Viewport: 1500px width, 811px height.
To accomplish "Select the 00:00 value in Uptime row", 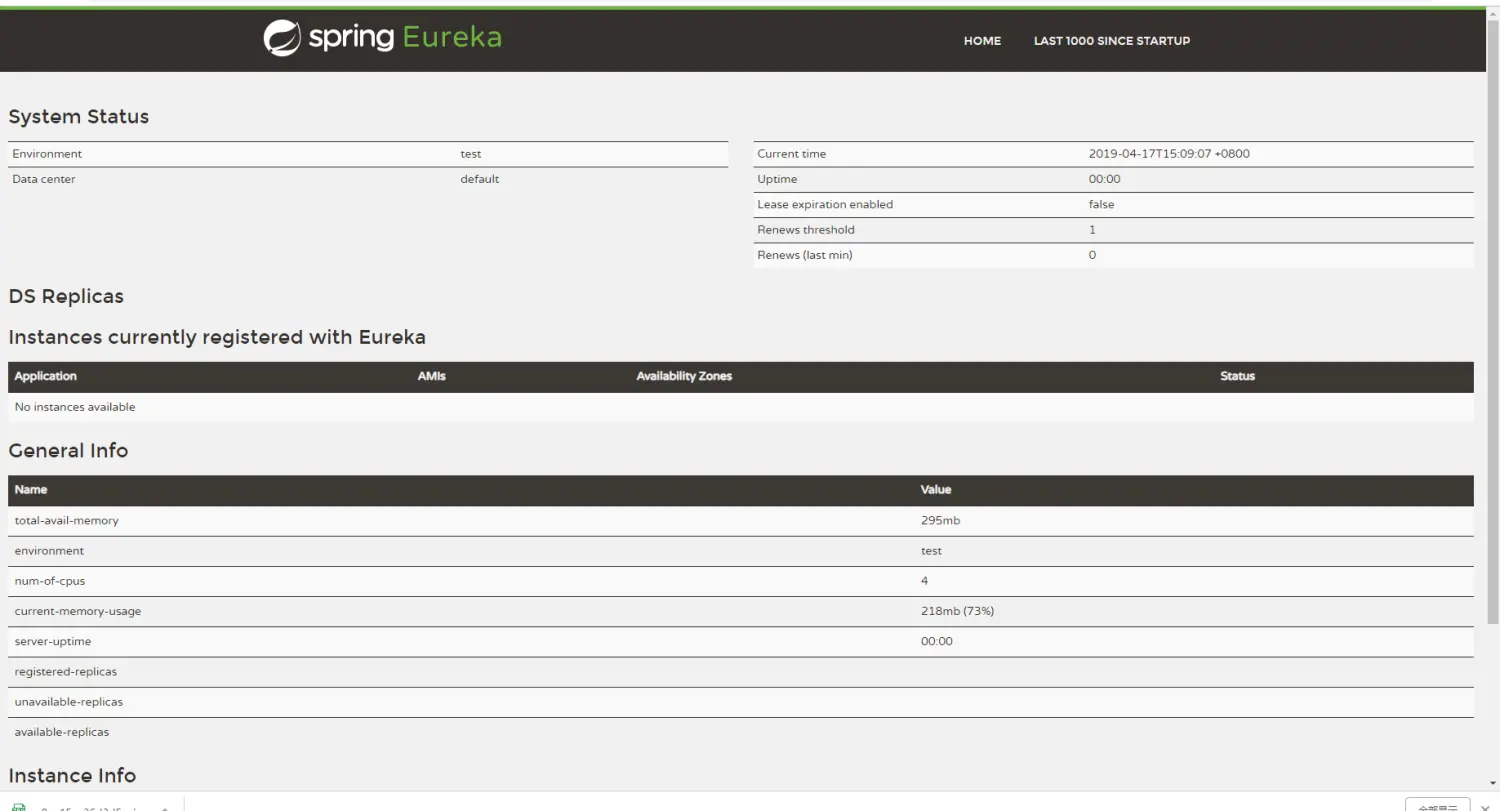I will [x=1105, y=179].
